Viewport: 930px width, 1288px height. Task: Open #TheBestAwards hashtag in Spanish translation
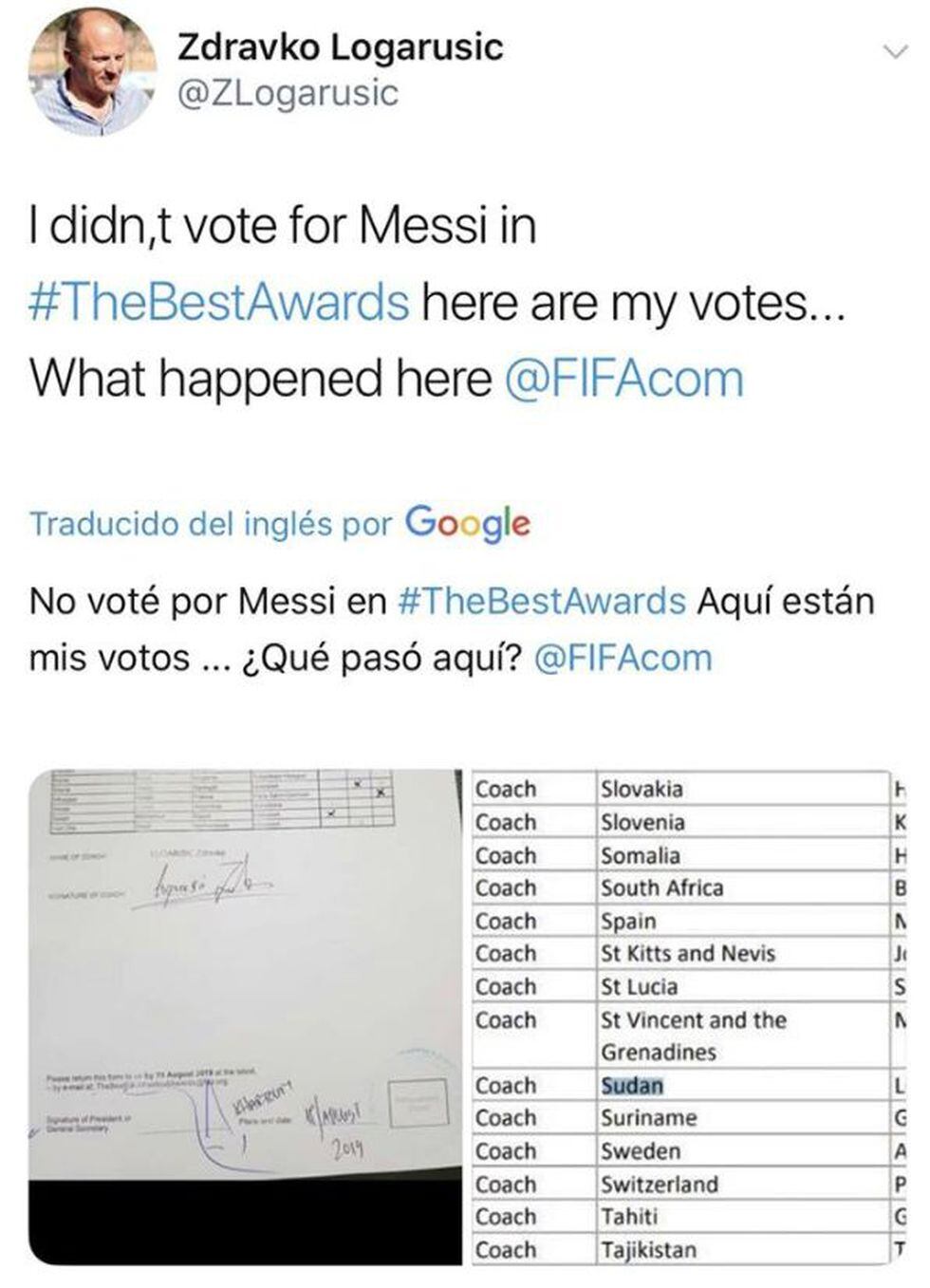[x=541, y=601]
